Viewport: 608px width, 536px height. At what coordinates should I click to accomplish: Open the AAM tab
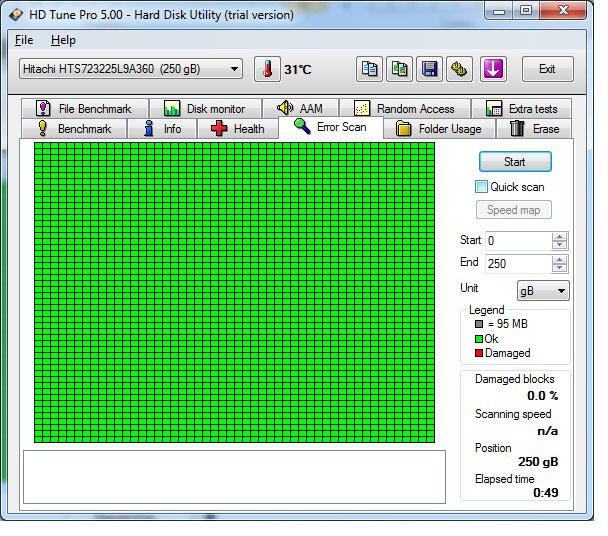click(x=300, y=109)
